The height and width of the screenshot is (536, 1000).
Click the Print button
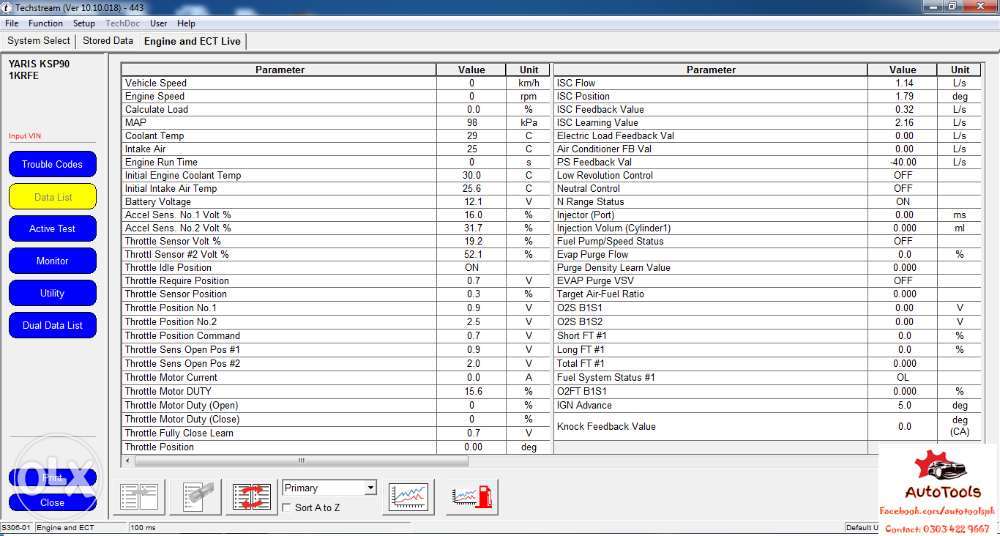coord(52,478)
